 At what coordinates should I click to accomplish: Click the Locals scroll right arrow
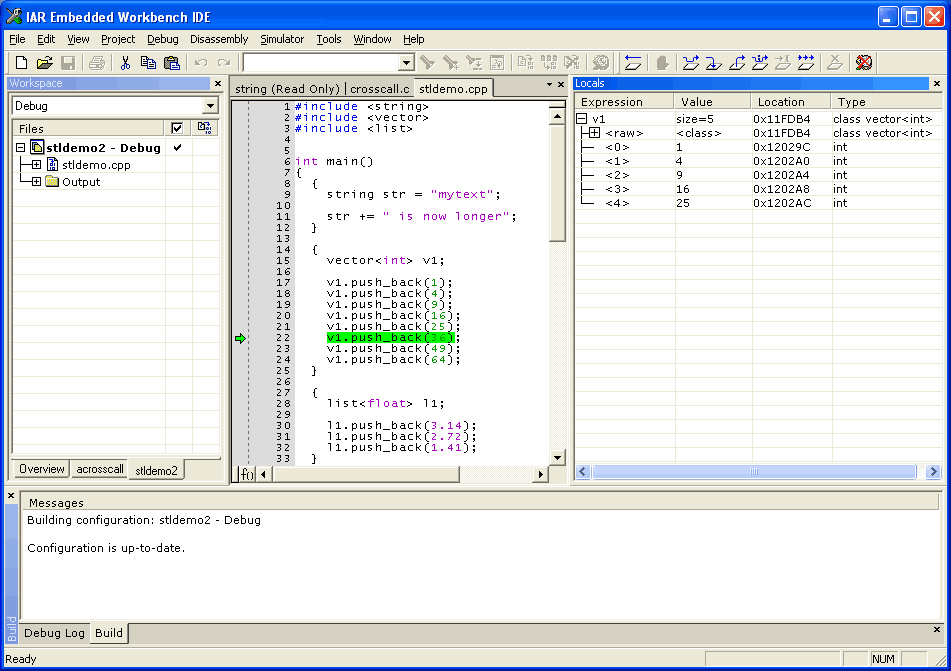click(933, 471)
